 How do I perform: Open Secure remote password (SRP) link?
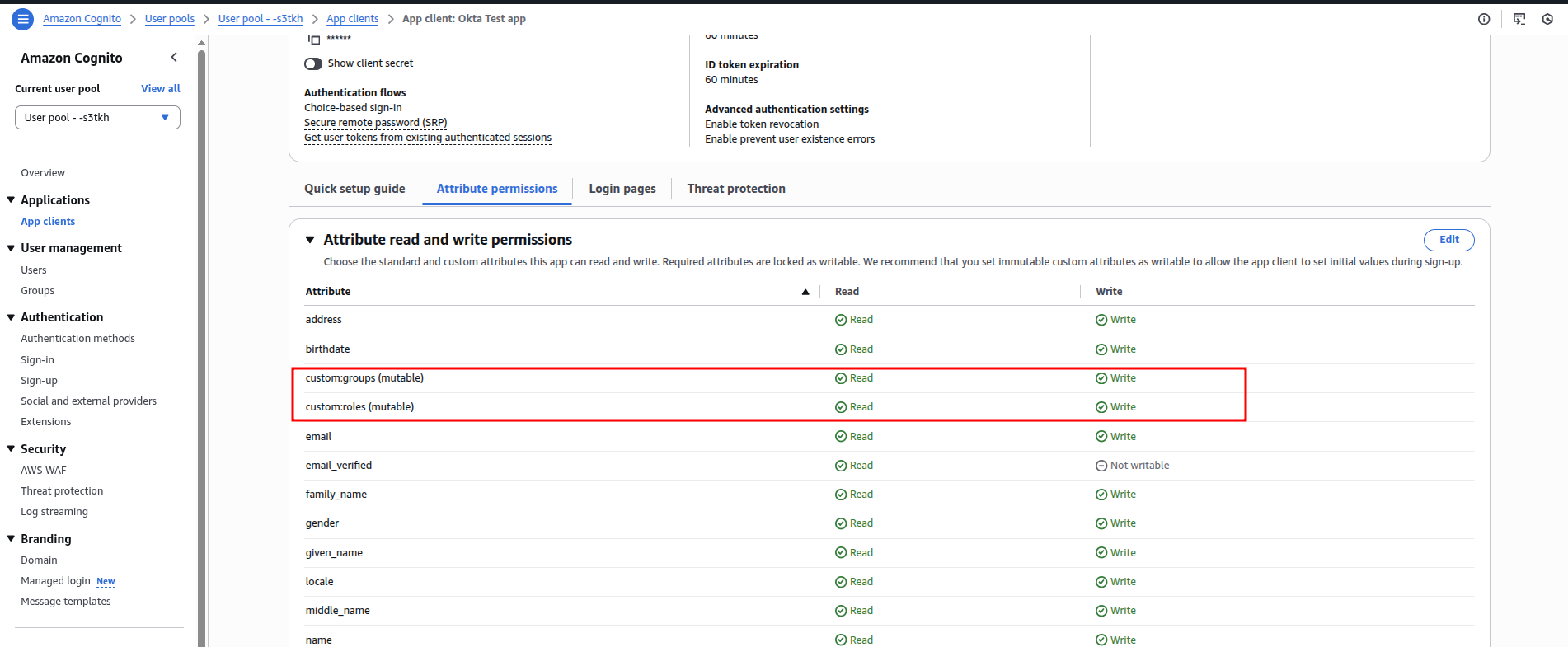point(376,123)
